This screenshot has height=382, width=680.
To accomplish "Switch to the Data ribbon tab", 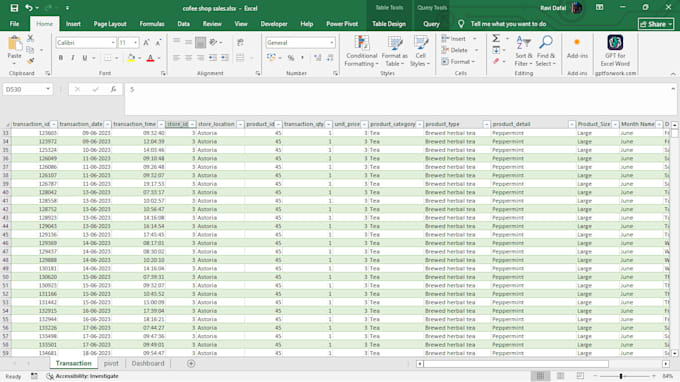I will 183,24.
